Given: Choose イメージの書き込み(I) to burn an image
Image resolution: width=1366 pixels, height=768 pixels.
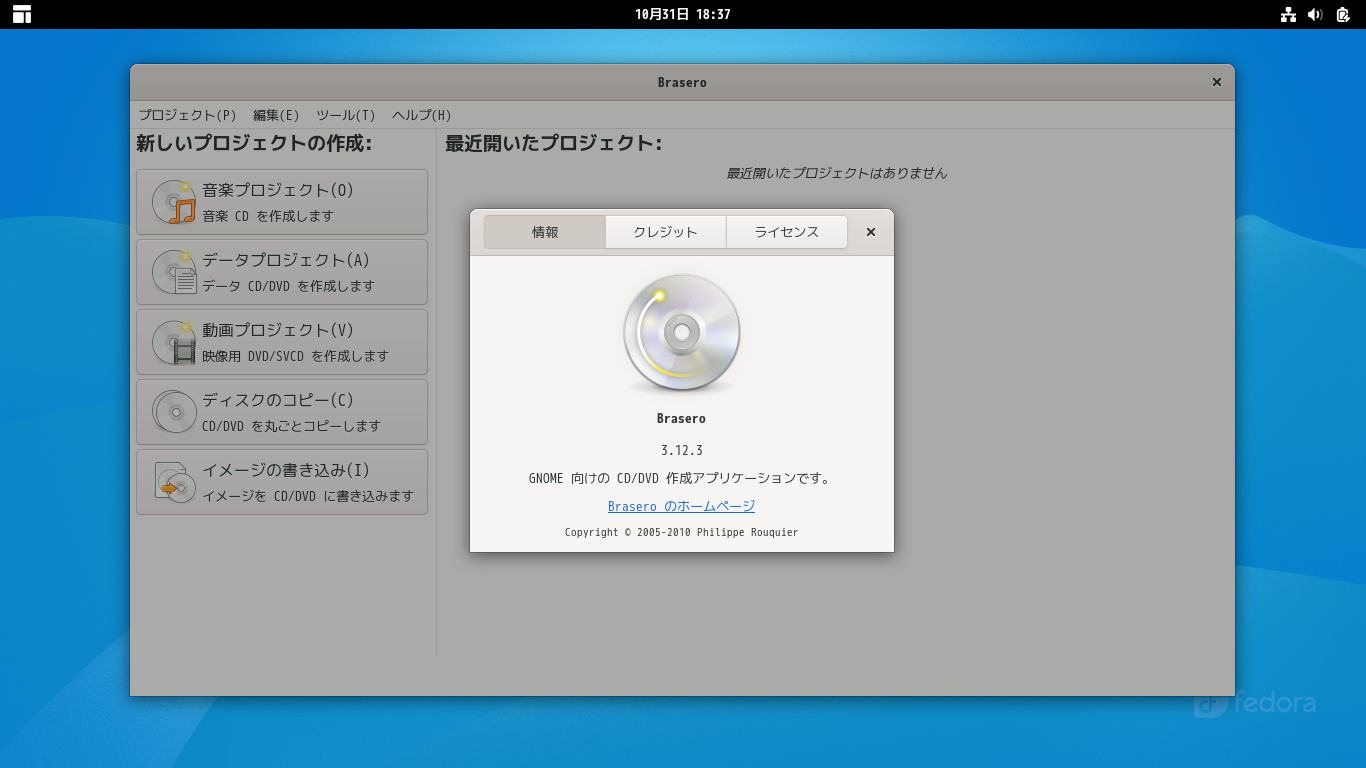Looking at the screenshot, I should point(282,482).
